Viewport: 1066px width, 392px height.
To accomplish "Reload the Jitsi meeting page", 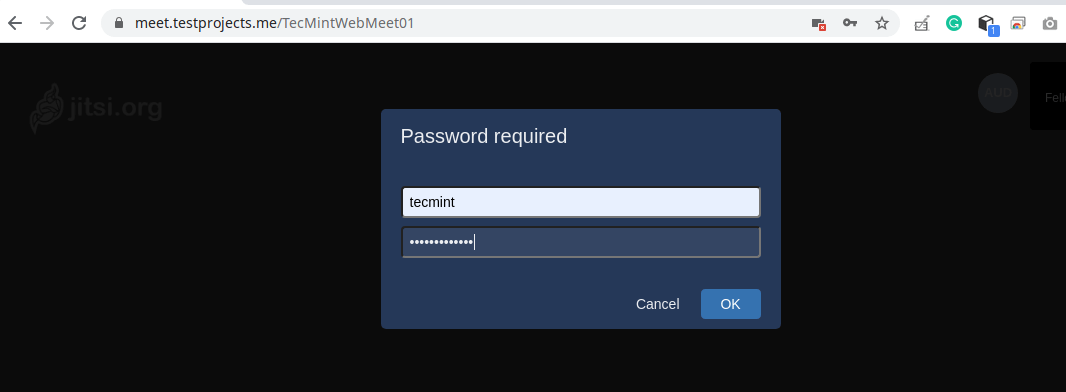I will coord(79,23).
